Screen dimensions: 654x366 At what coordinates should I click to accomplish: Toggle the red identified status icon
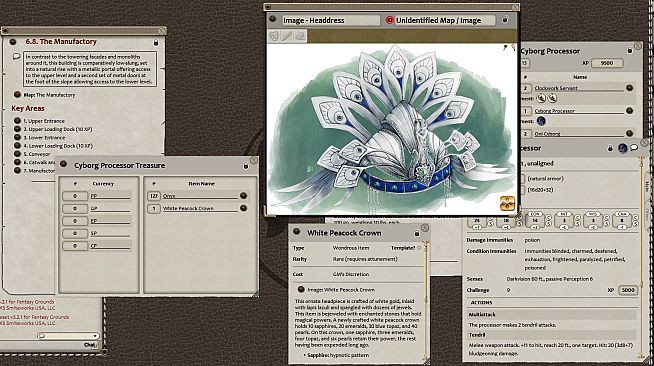pos(389,20)
